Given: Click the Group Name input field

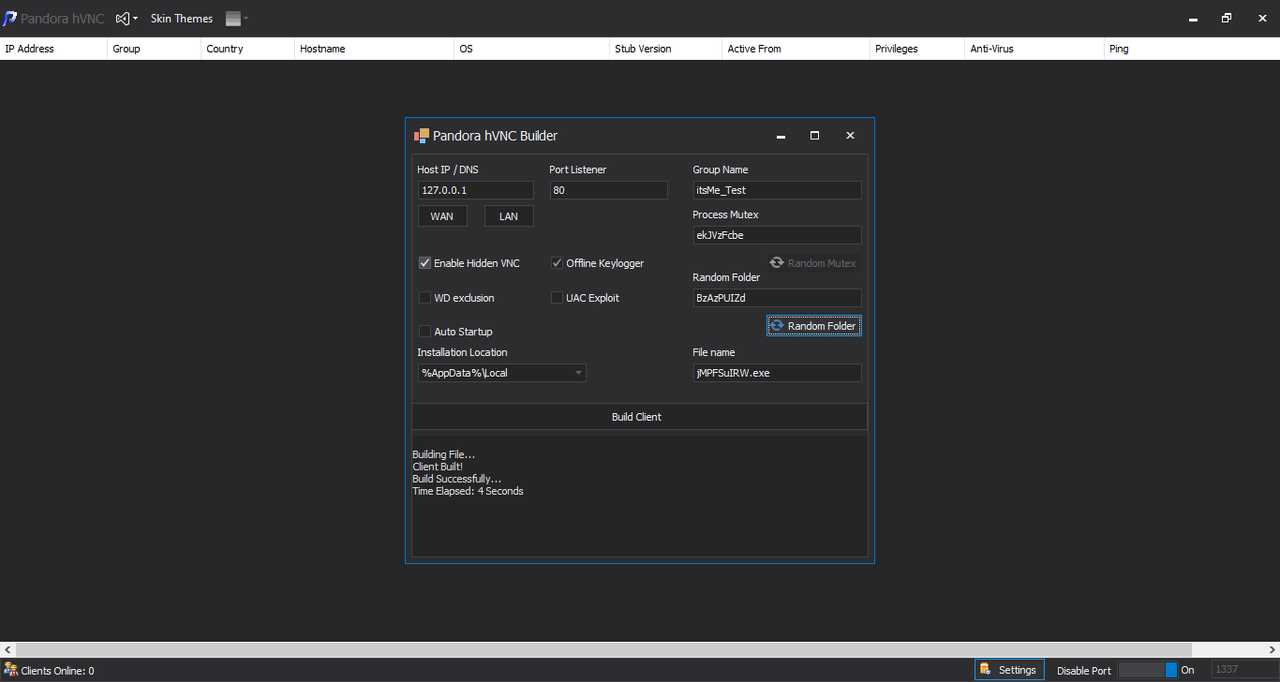Looking at the screenshot, I should [777, 190].
